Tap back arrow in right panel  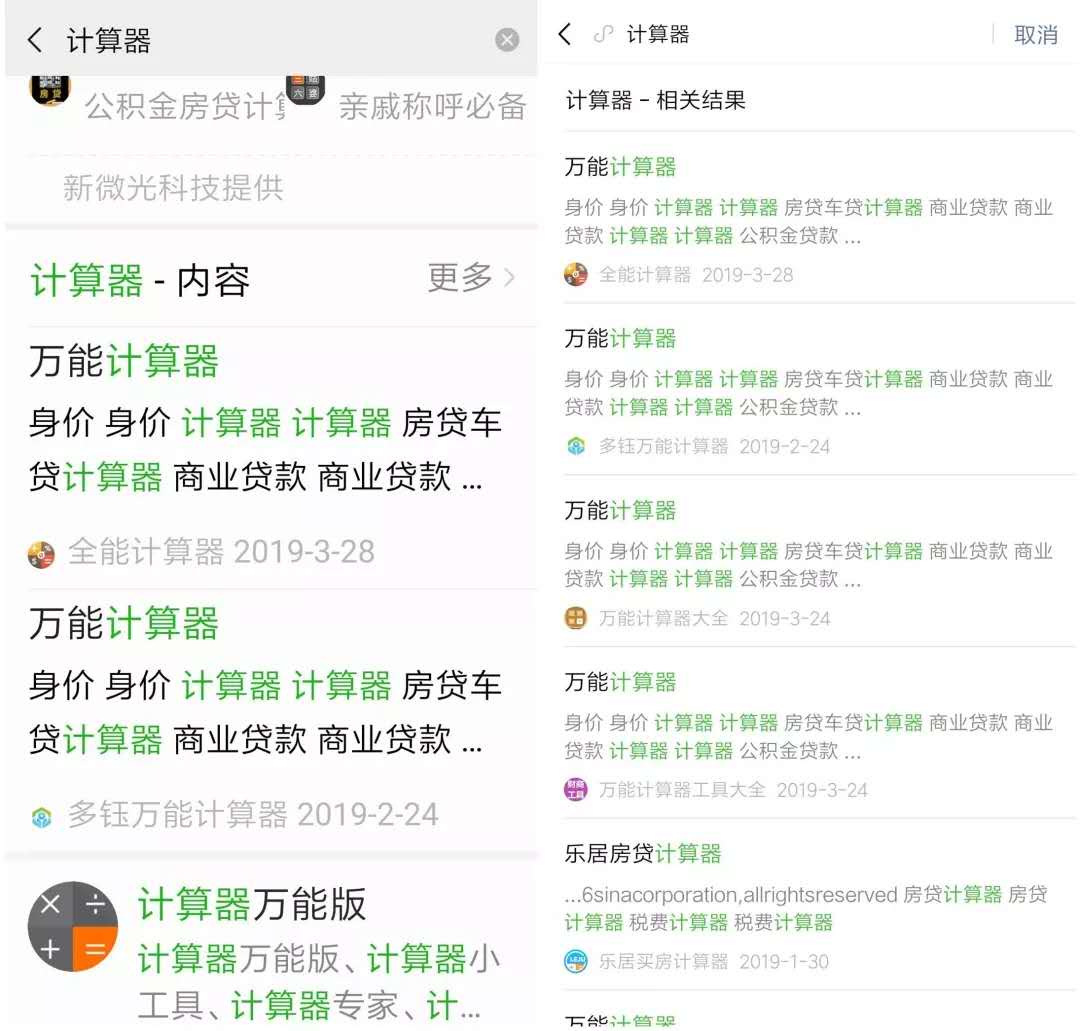point(565,34)
